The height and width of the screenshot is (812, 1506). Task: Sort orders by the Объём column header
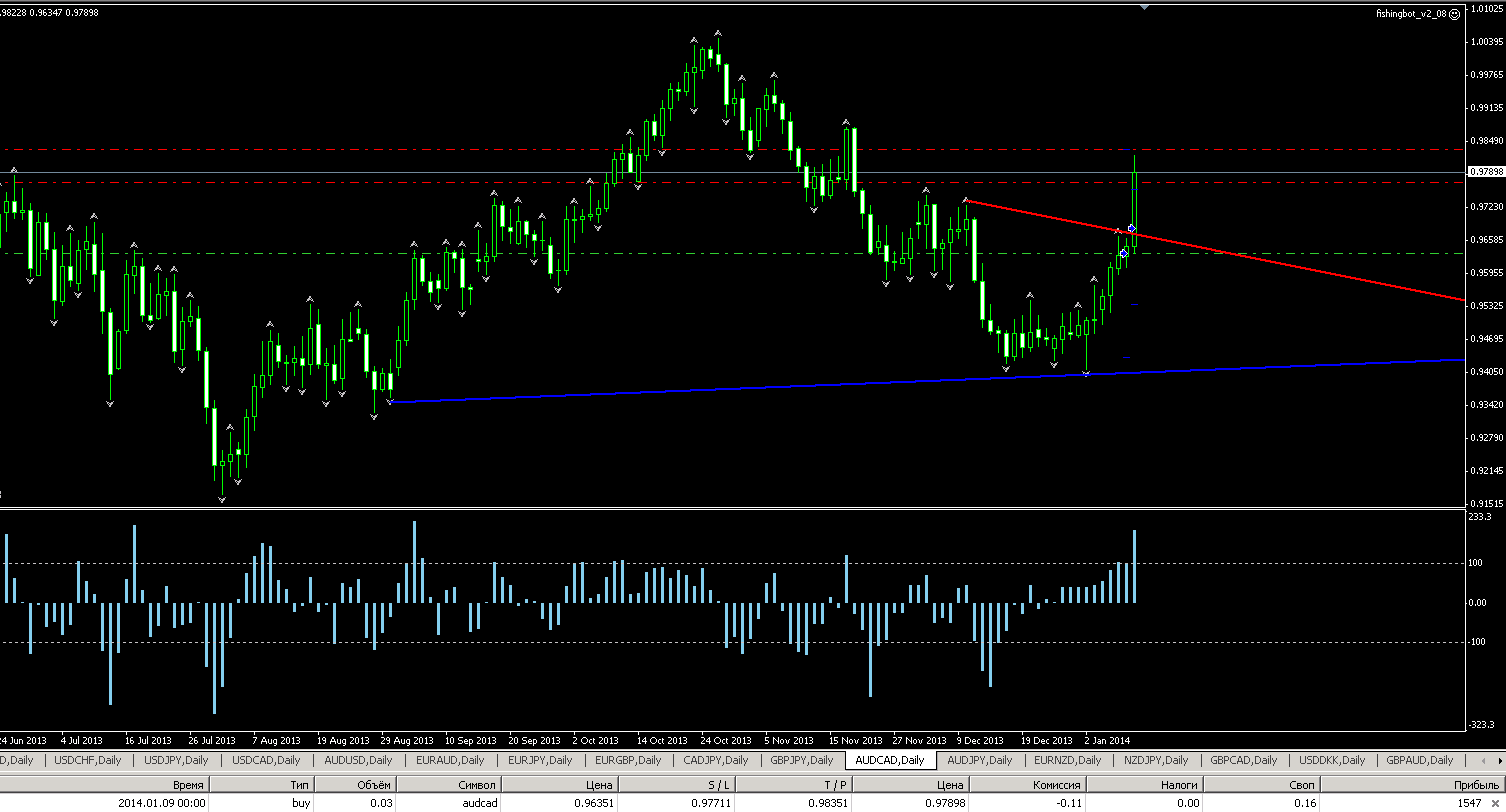point(355,786)
